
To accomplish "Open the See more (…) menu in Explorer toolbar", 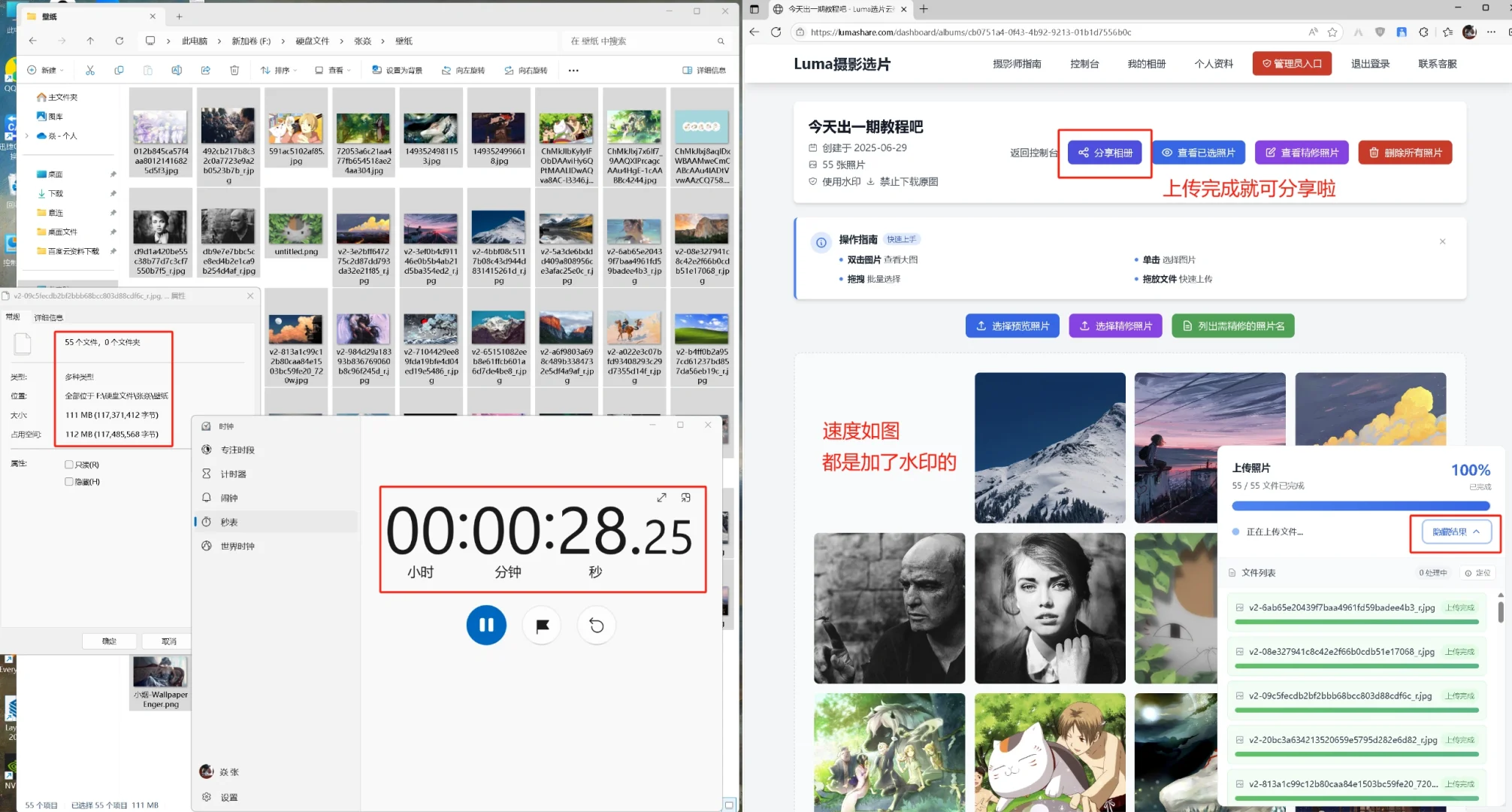I will click(573, 70).
